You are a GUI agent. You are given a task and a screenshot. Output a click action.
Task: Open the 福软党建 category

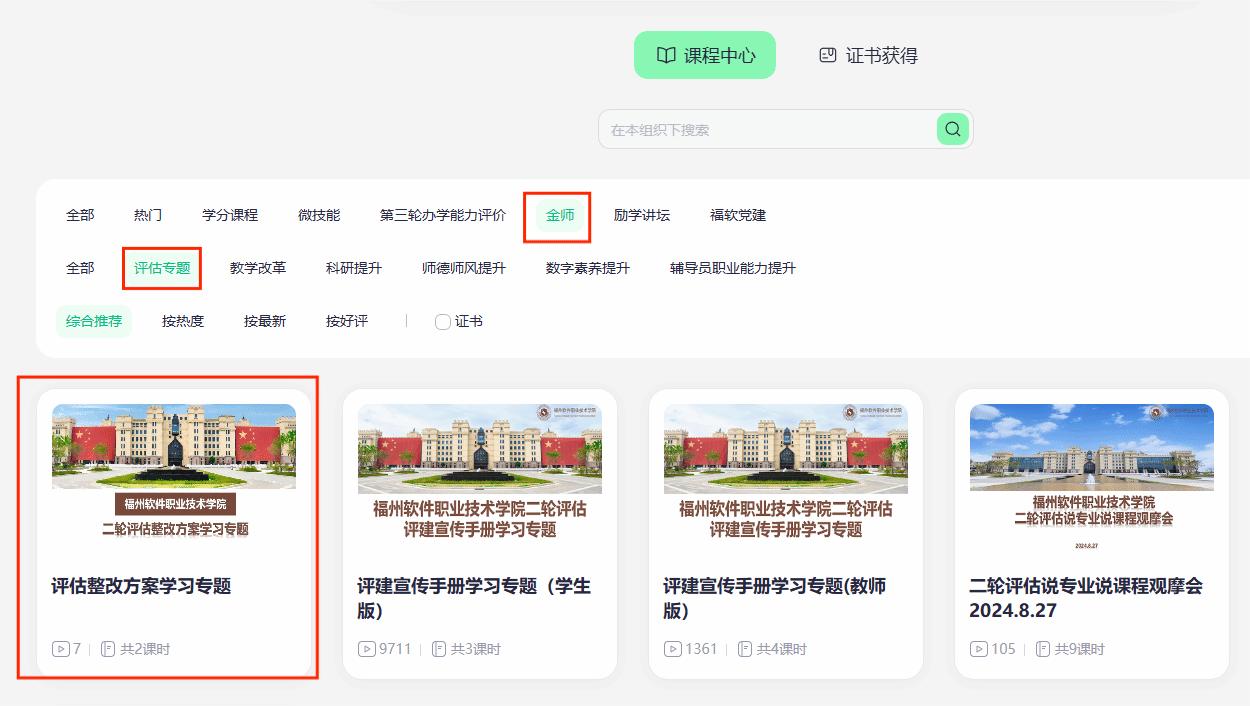738,215
